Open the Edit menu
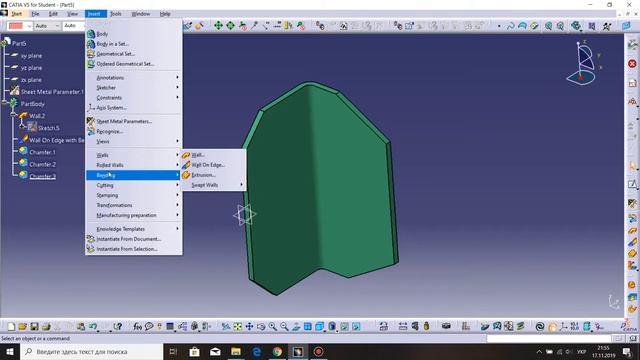640x360 pixels. pyautogui.click(x=53, y=14)
